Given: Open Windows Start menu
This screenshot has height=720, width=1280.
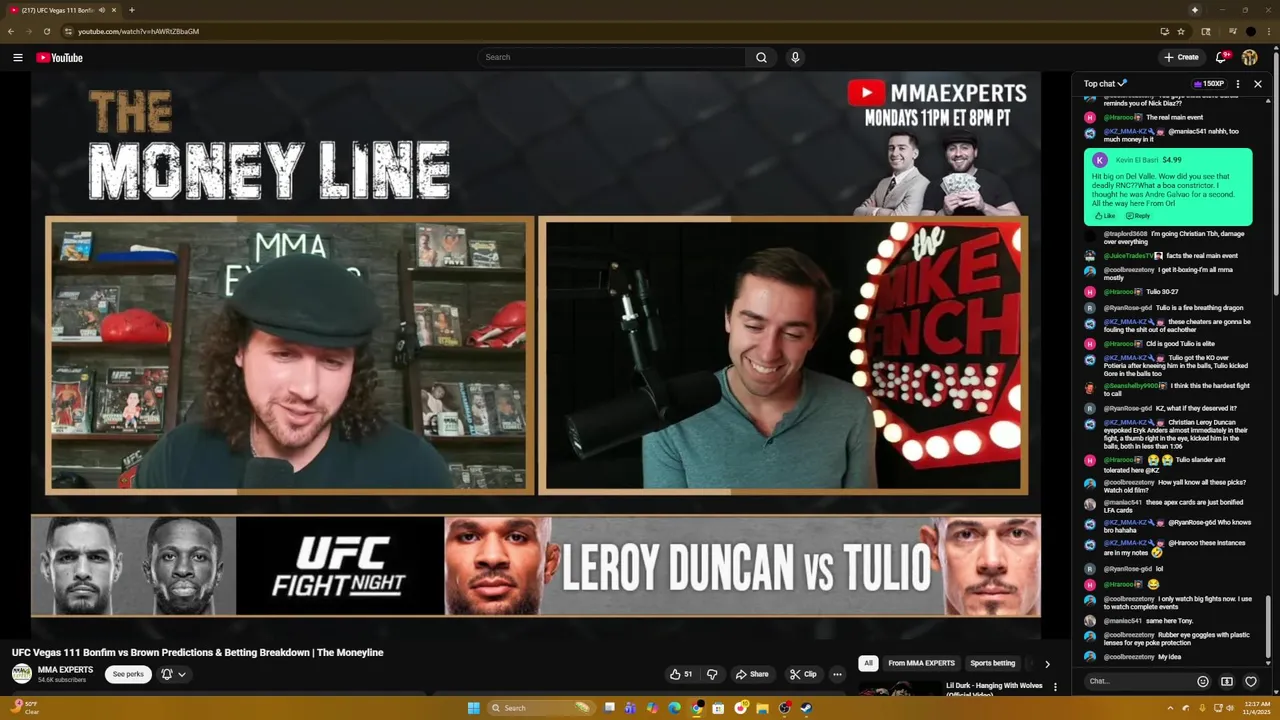Looking at the screenshot, I should pos(473,708).
